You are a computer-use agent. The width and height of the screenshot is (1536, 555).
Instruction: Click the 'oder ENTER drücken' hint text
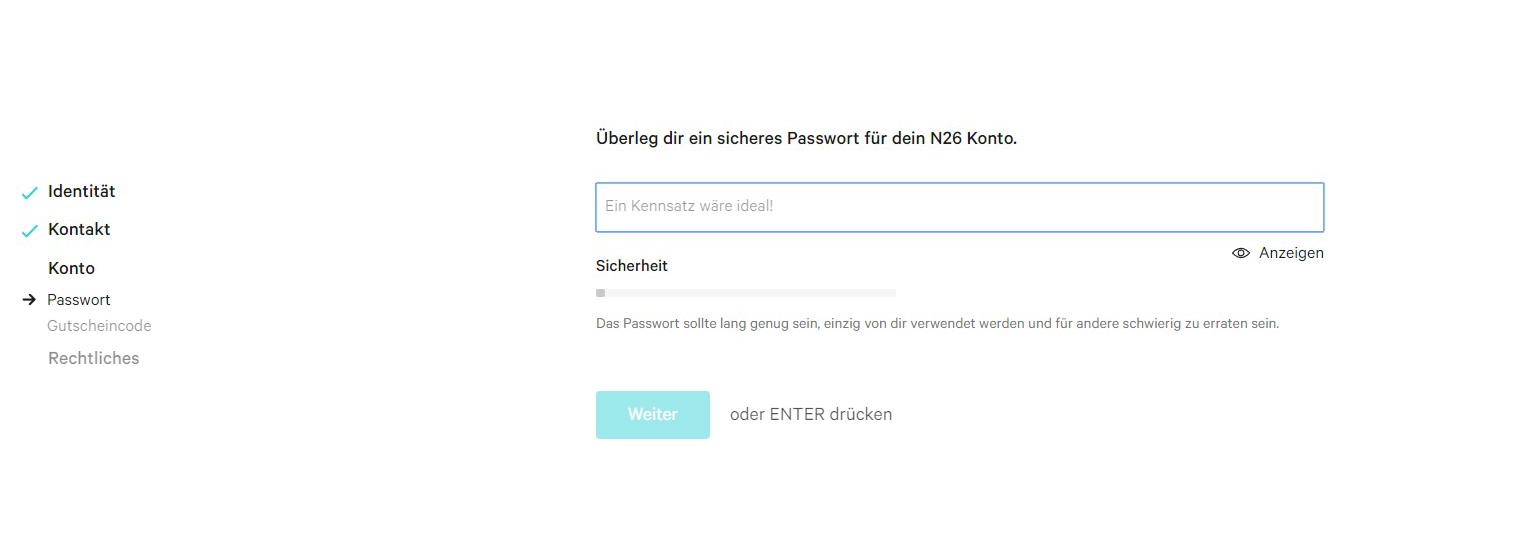click(811, 414)
